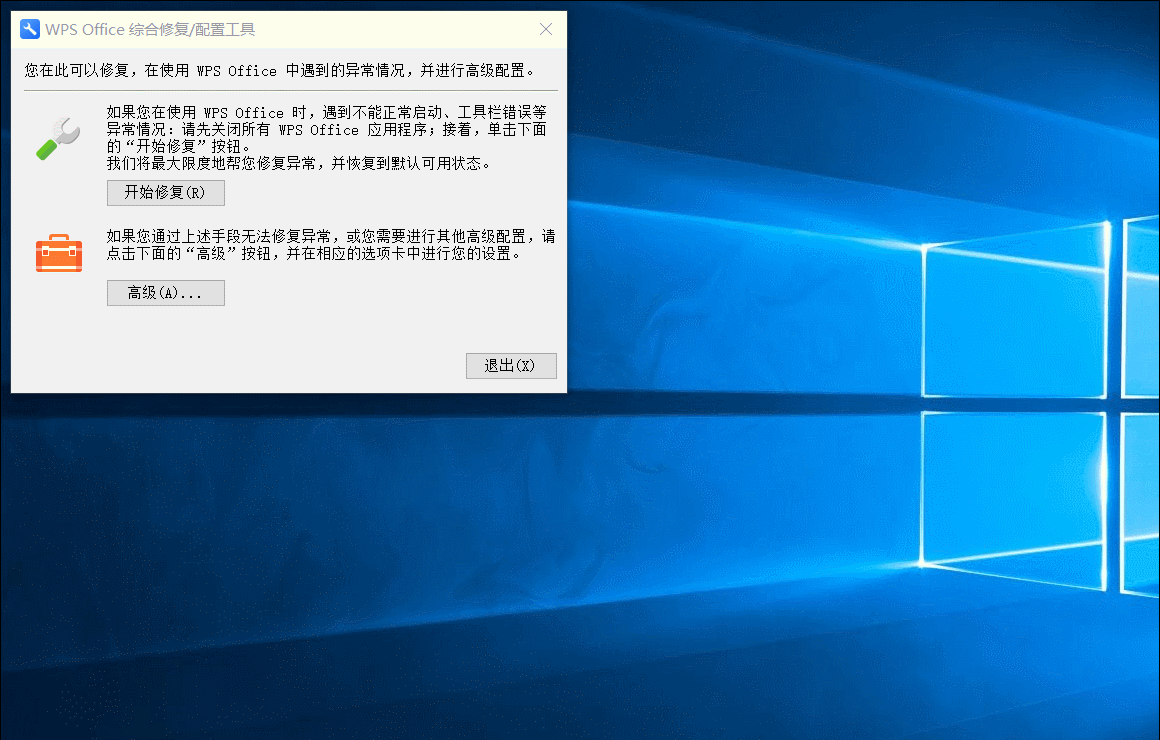The image size is (1160, 740).
Task: Click the WPS wrench icon in the title bar
Action: [x=30, y=30]
